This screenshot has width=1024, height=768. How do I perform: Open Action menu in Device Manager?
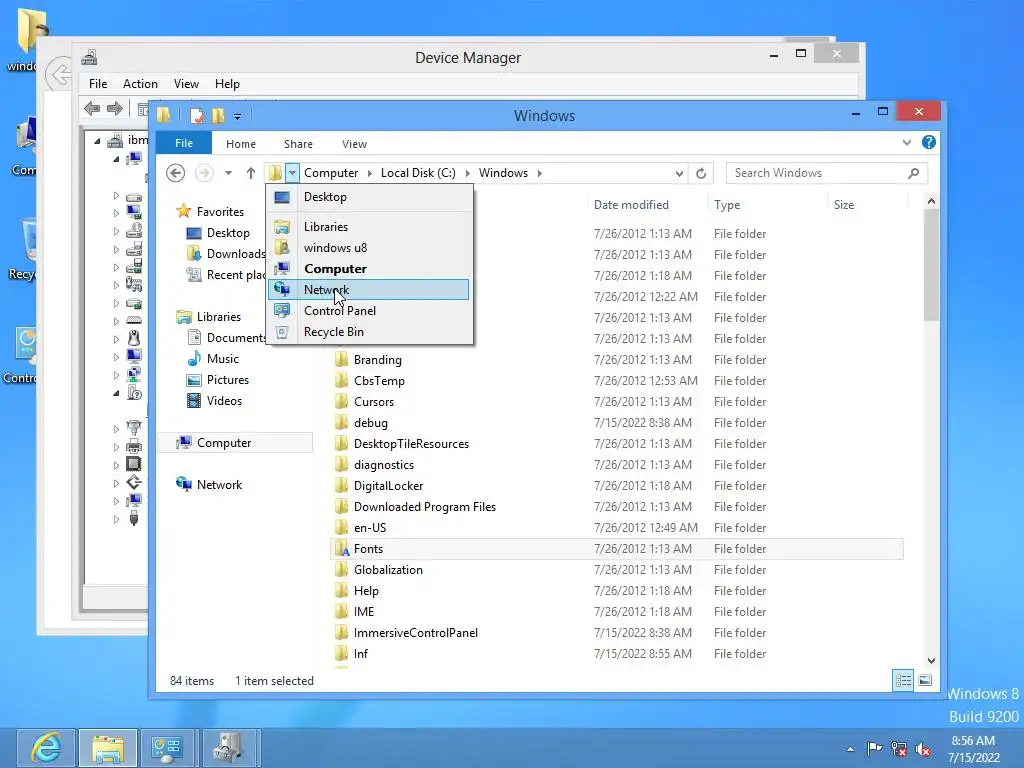(x=140, y=84)
